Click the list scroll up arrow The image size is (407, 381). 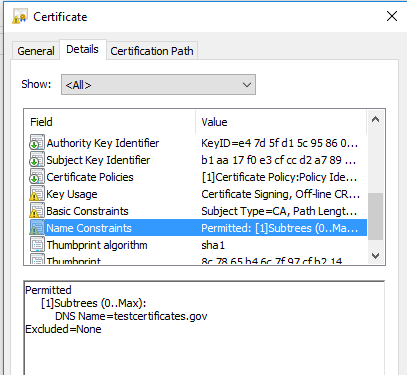(375, 119)
